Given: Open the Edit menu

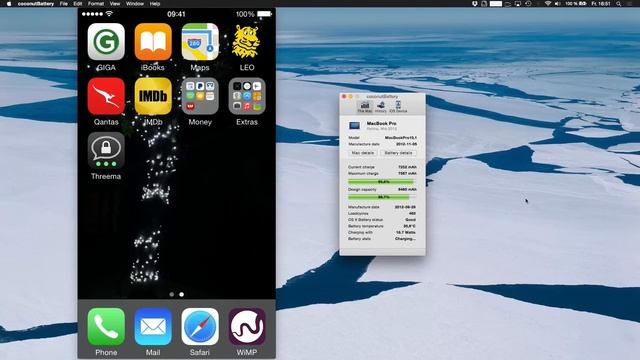Looking at the screenshot, I should 78,4.
